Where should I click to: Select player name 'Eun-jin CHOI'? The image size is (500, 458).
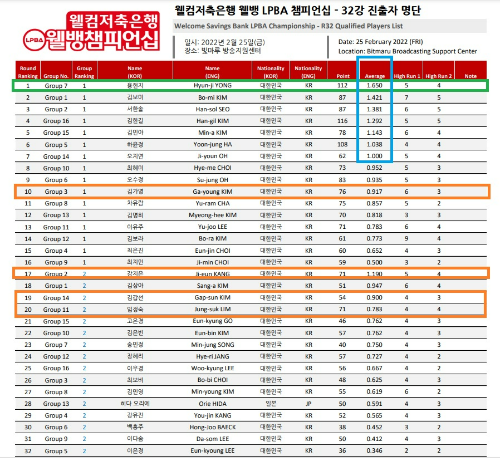pos(212,250)
